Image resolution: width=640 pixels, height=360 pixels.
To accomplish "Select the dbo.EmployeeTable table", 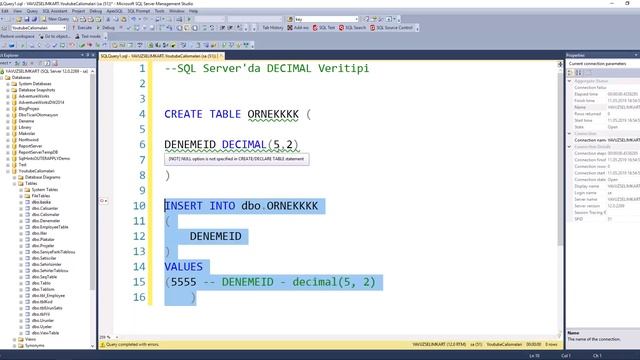I will coord(50,227).
